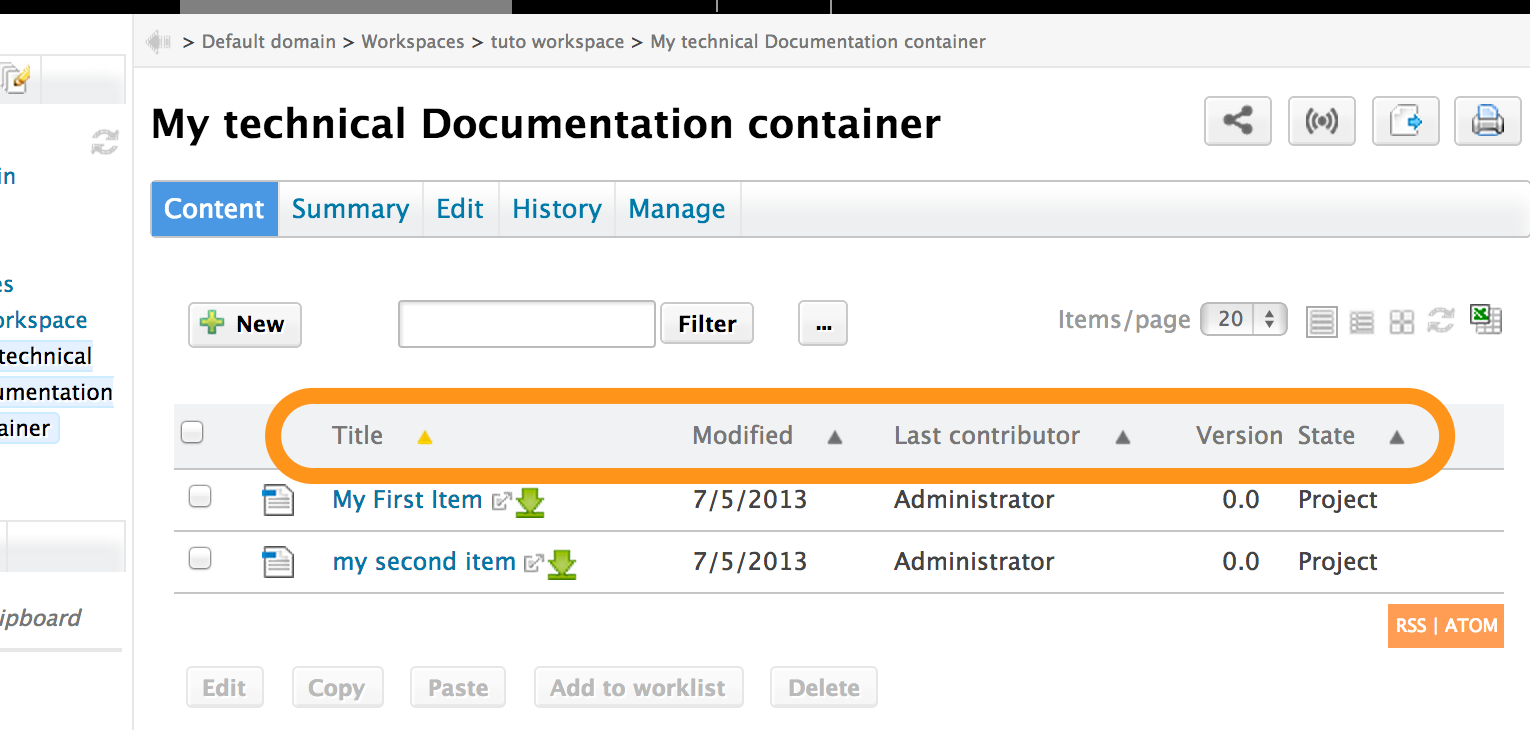Viewport: 1530px width, 730px height.
Task: Toggle the select-all header checkbox
Action: [x=192, y=433]
